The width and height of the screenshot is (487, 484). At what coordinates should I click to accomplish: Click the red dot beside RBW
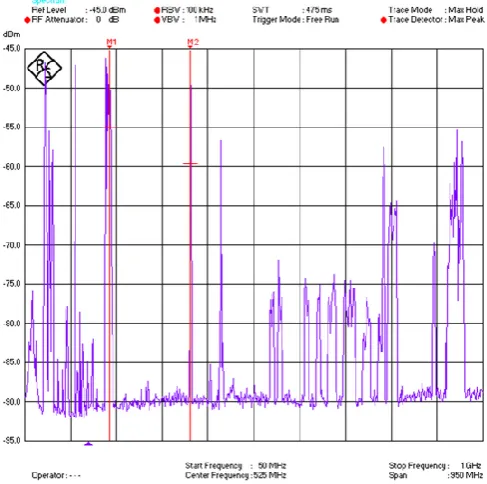157,10
